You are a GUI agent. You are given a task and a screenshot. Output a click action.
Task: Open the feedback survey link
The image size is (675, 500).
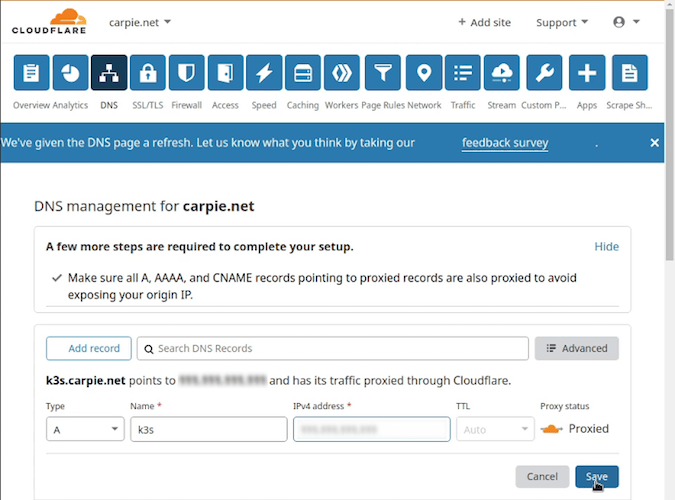coord(505,143)
